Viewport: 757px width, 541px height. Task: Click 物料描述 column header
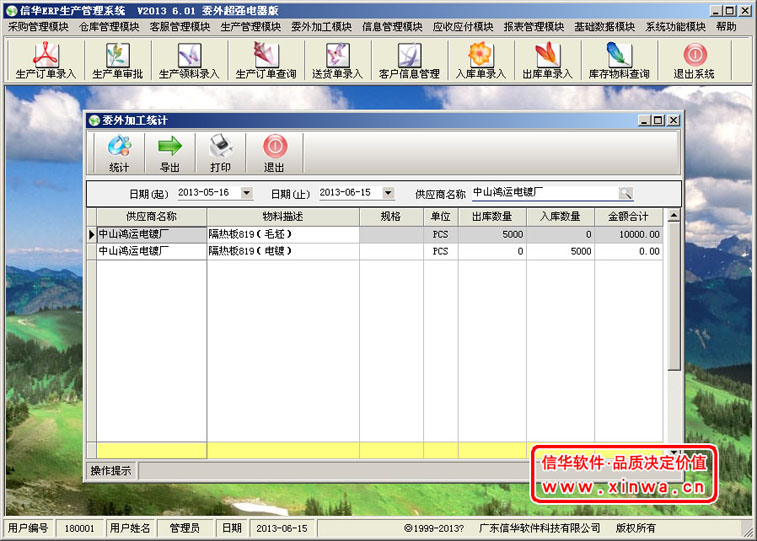283,217
